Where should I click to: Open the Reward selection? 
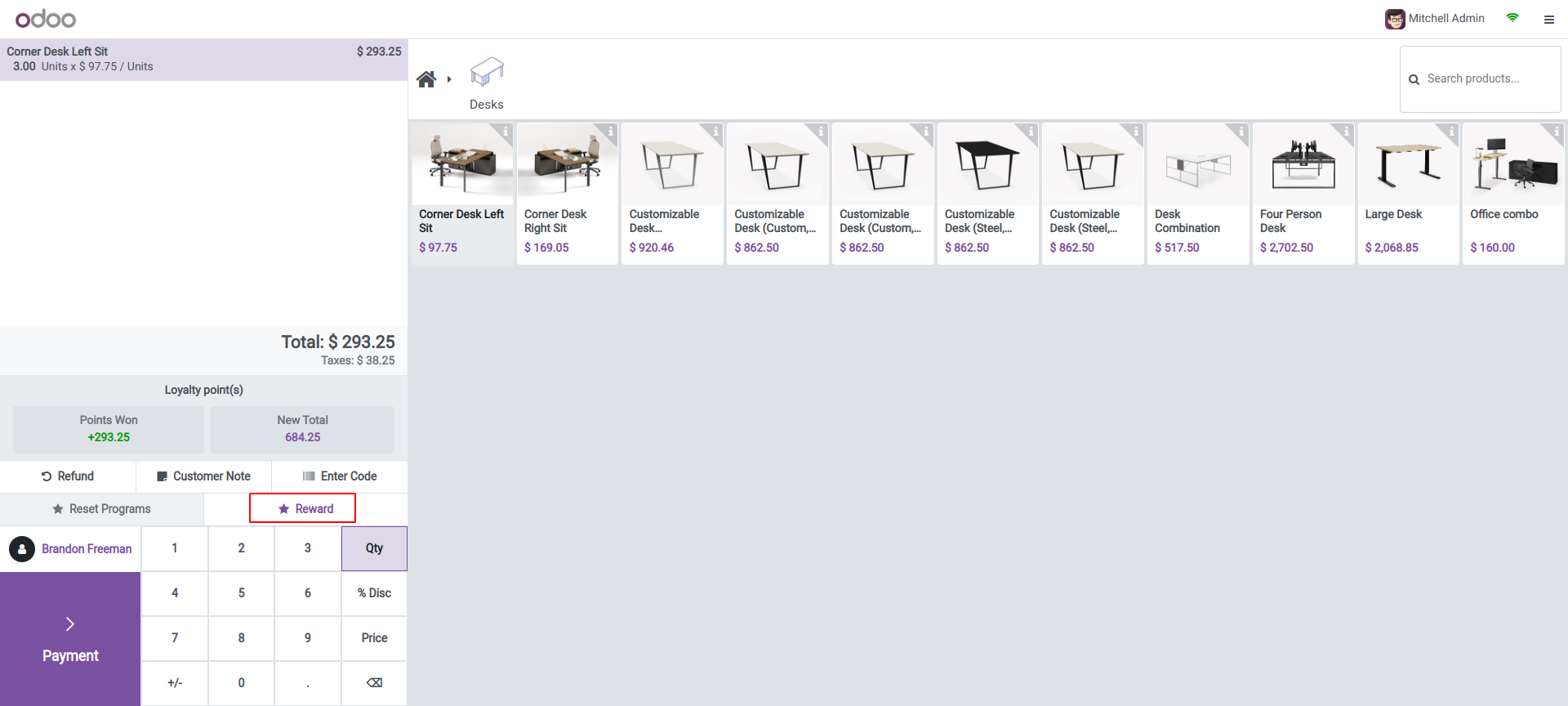303,508
